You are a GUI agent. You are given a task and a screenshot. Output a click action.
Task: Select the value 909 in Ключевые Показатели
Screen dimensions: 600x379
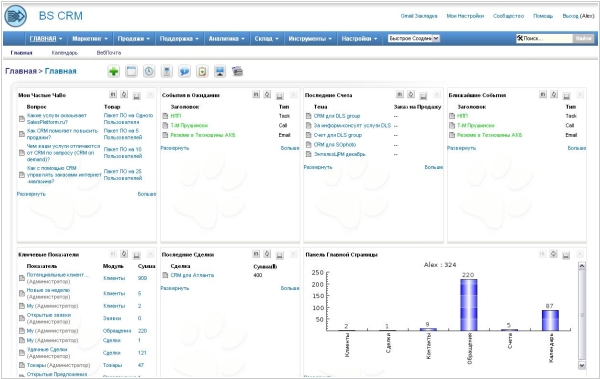point(142,278)
